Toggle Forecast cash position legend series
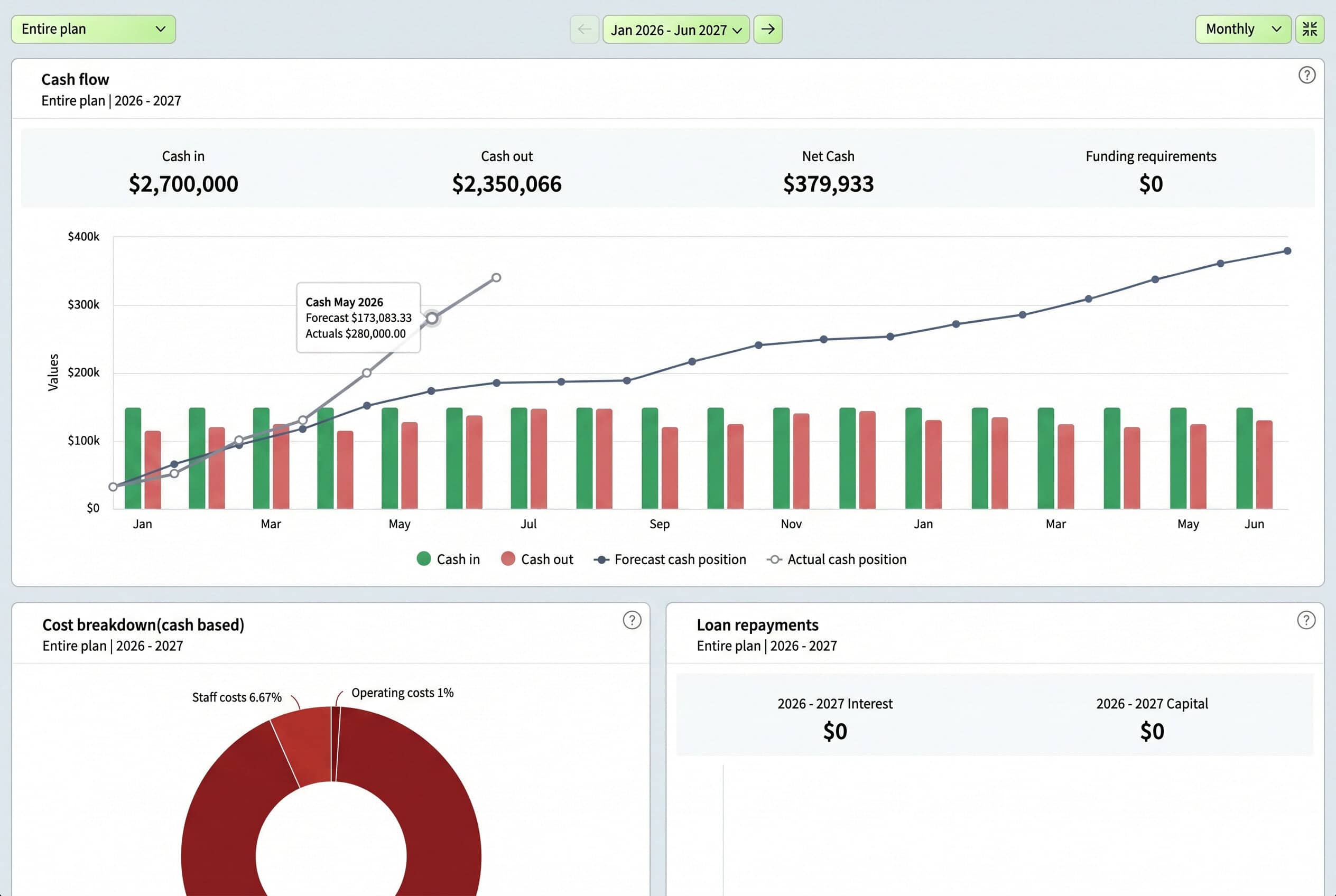The width and height of the screenshot is (1336, 896). (670, 559)
